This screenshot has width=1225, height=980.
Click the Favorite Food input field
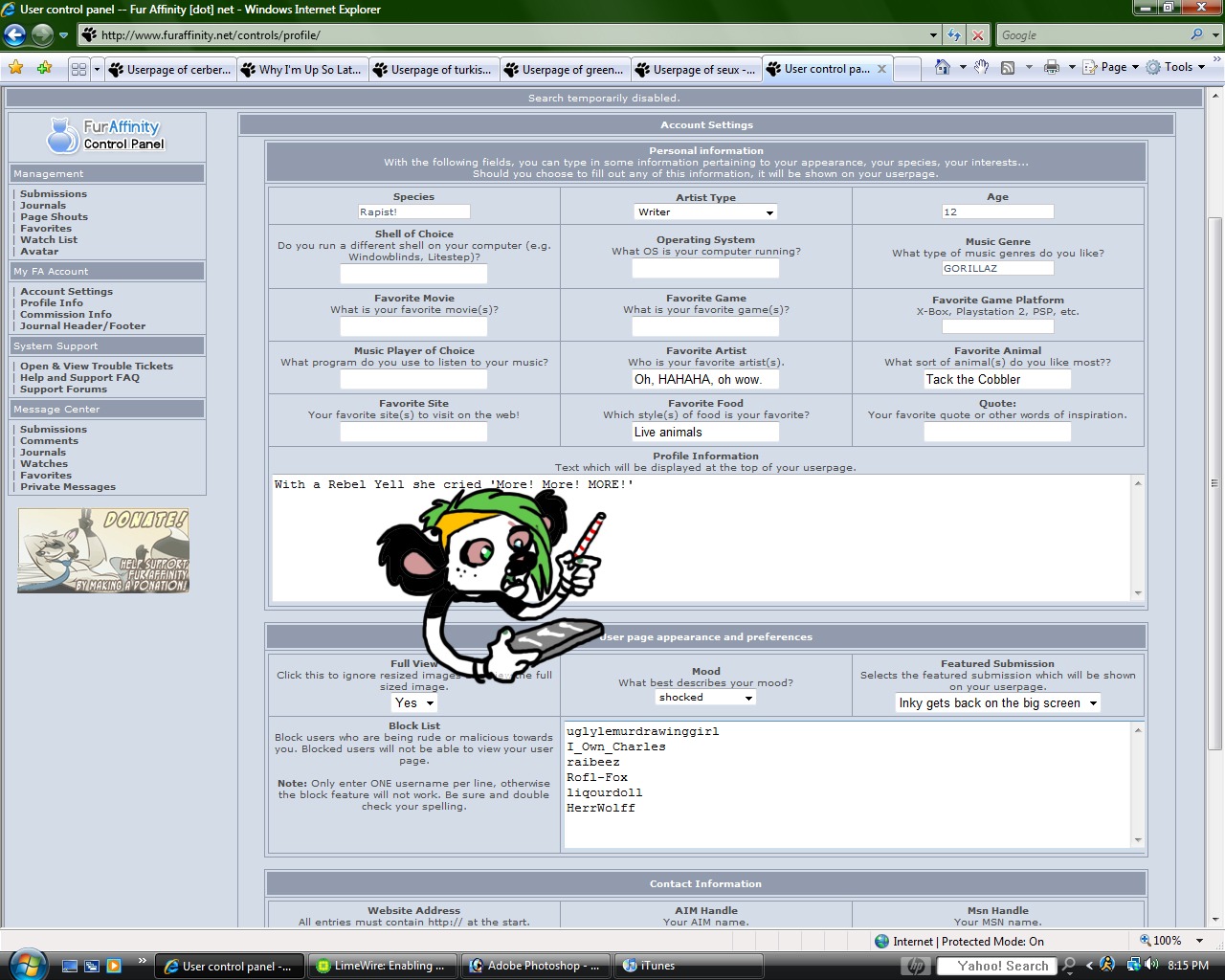click(705, 432)
